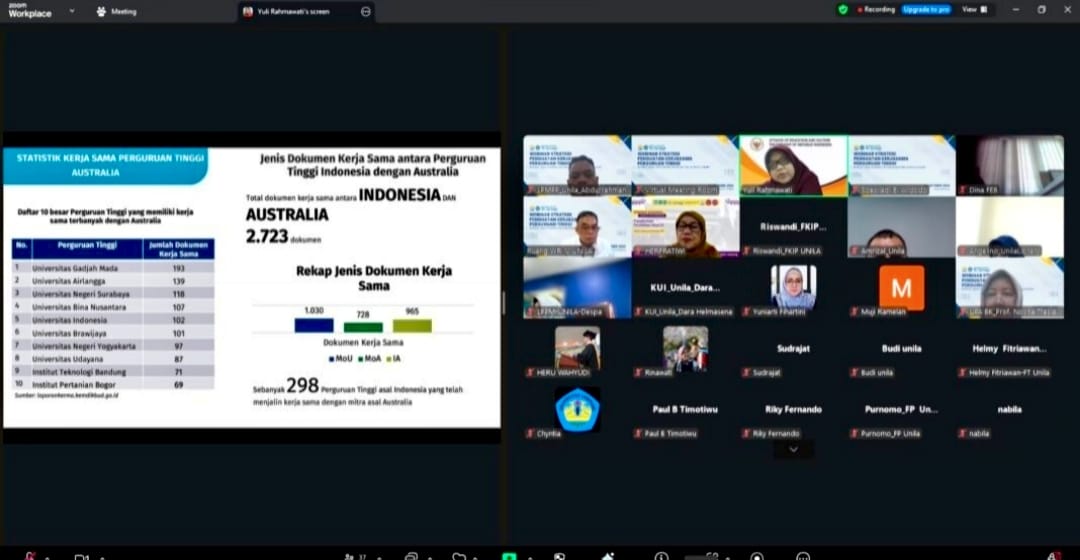1080x560 pixels.
Task: Click the muted mic icon on Yuniarti Fihartini's label
Action: (747, 312)
